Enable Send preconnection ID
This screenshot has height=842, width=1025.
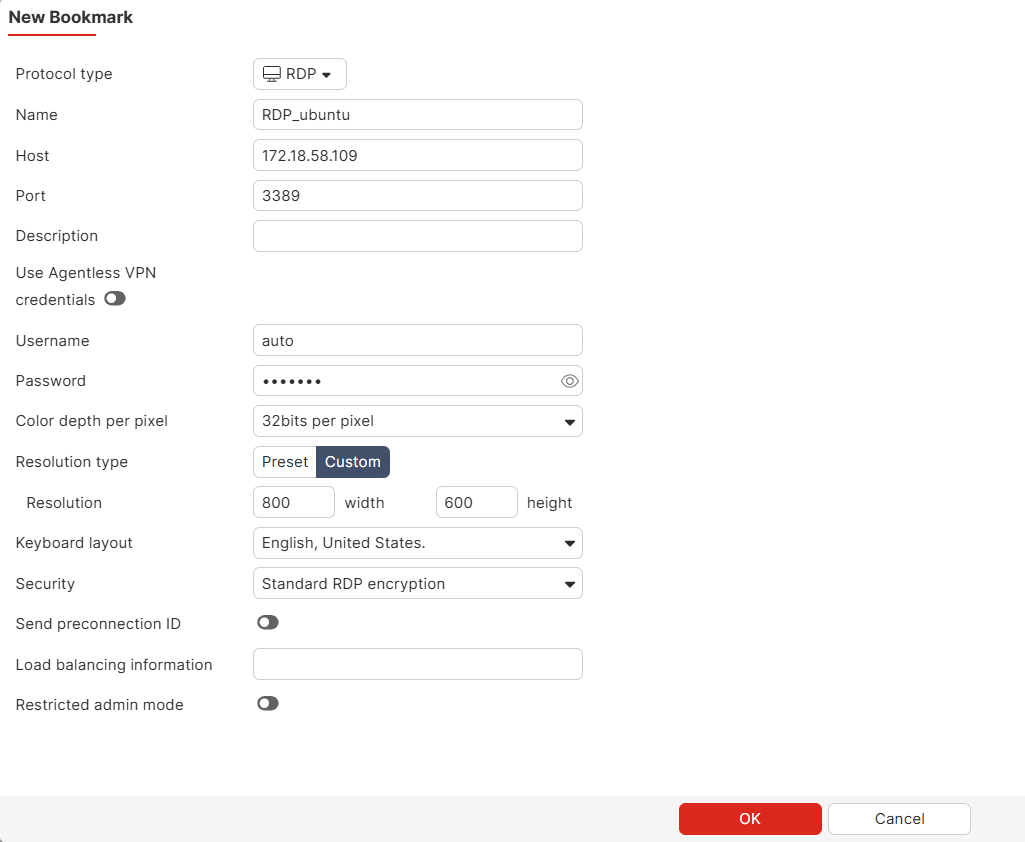point(267,621)
